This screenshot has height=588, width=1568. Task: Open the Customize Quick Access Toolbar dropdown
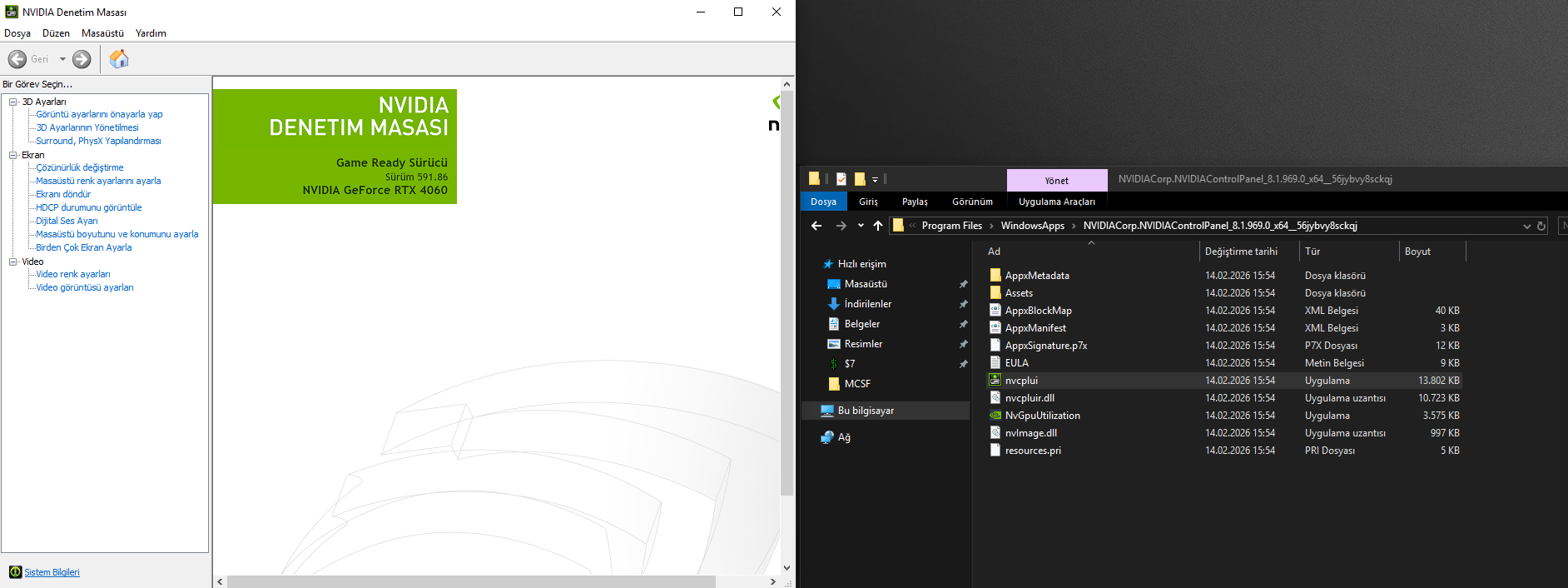click(875, 180)
